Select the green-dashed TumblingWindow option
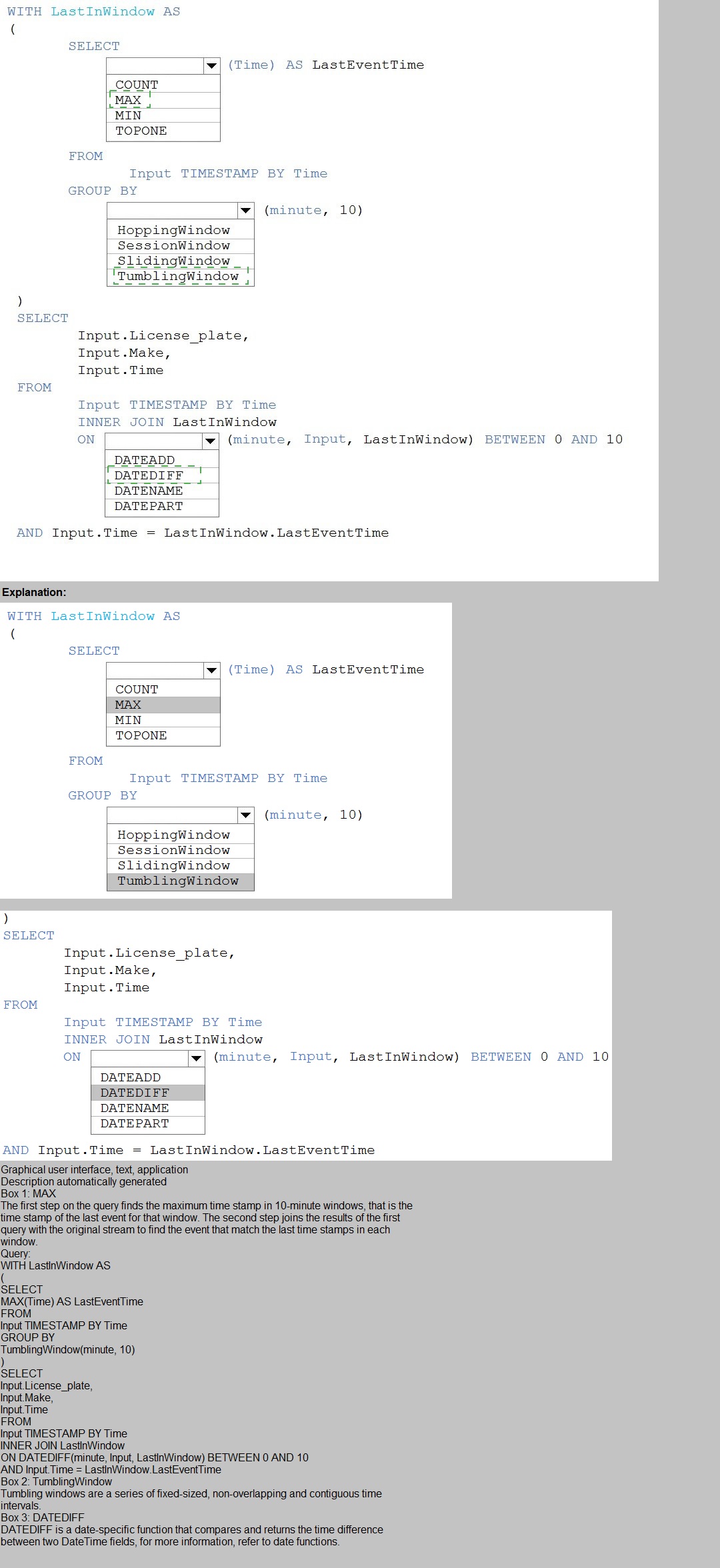This screenshot has height=1568, width=720. click(178, 276)
